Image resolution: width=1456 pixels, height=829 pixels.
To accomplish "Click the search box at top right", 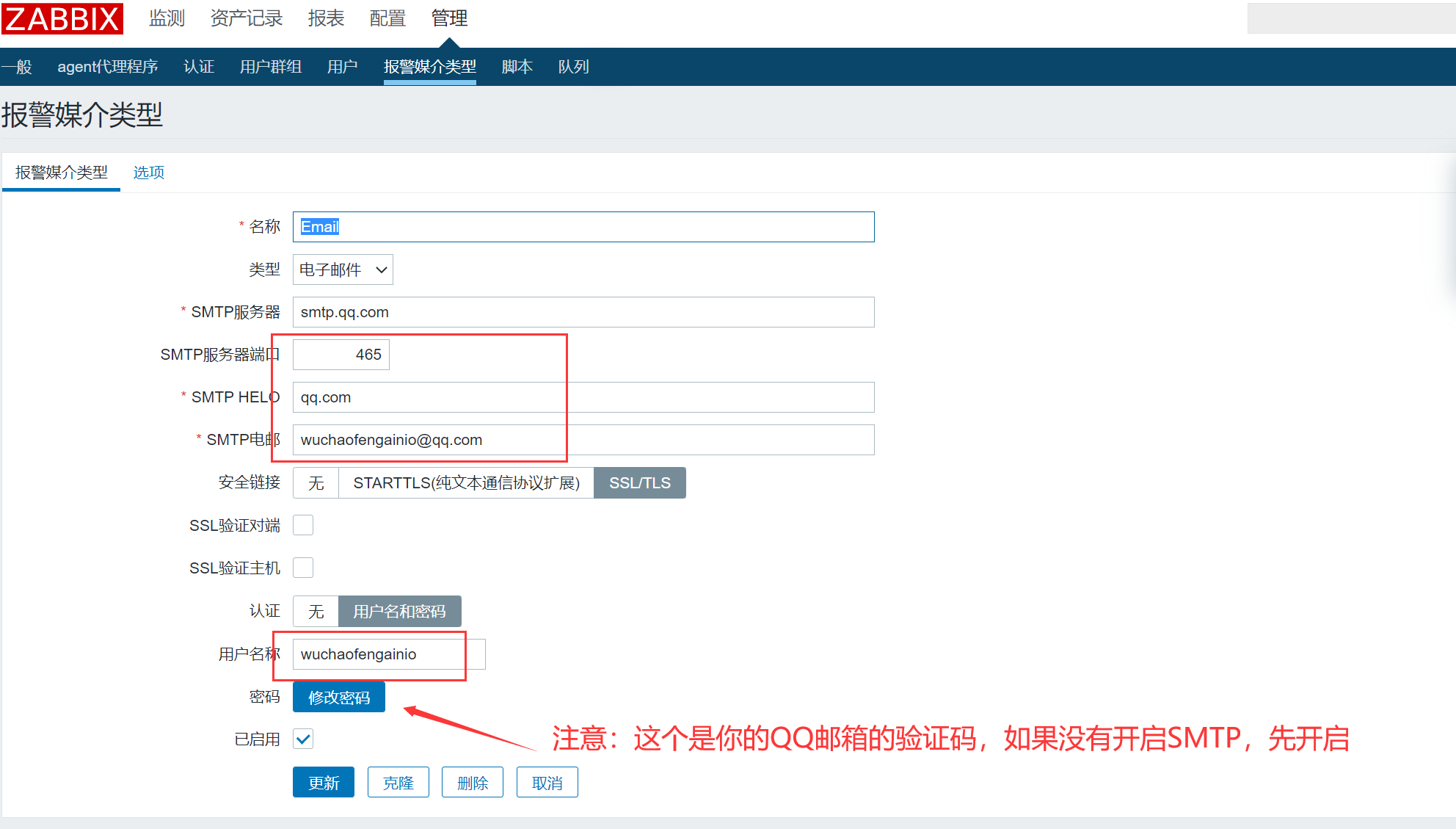I will tap(1351, 18).
